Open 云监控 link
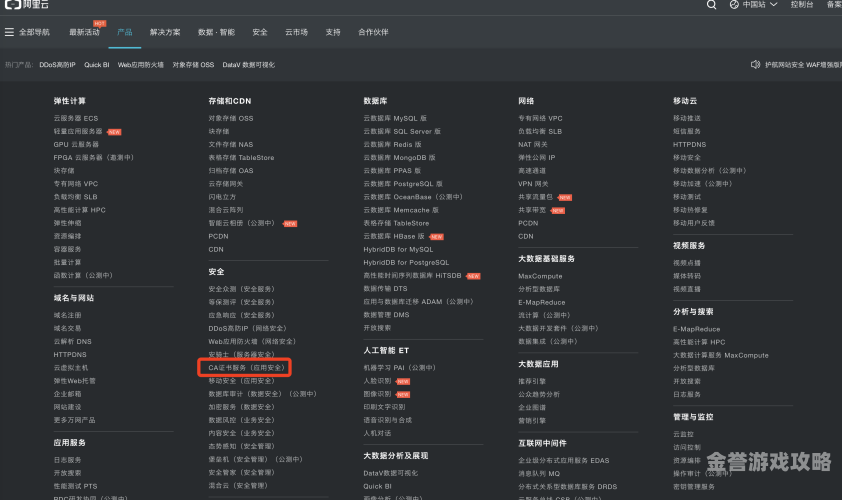Image resolution: width=842 pixels, height=500 pixels. (x=683, y=434)
